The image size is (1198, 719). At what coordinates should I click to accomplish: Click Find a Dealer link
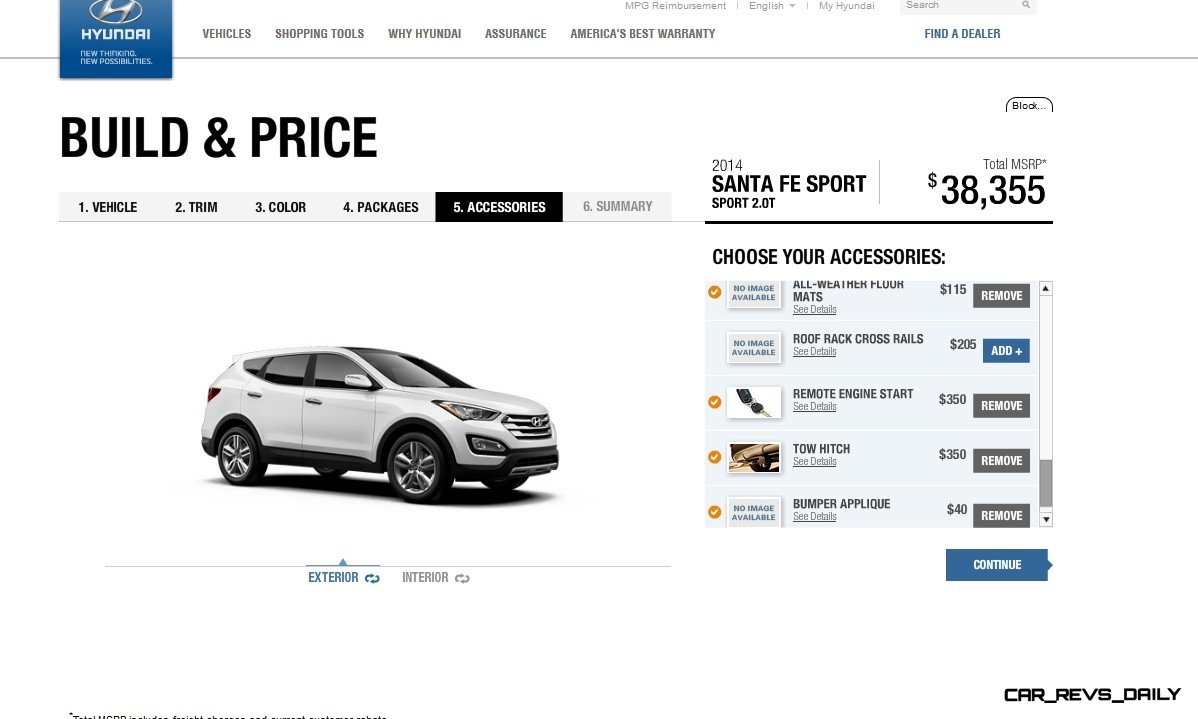pyautogui.click(x=962, y=34)
